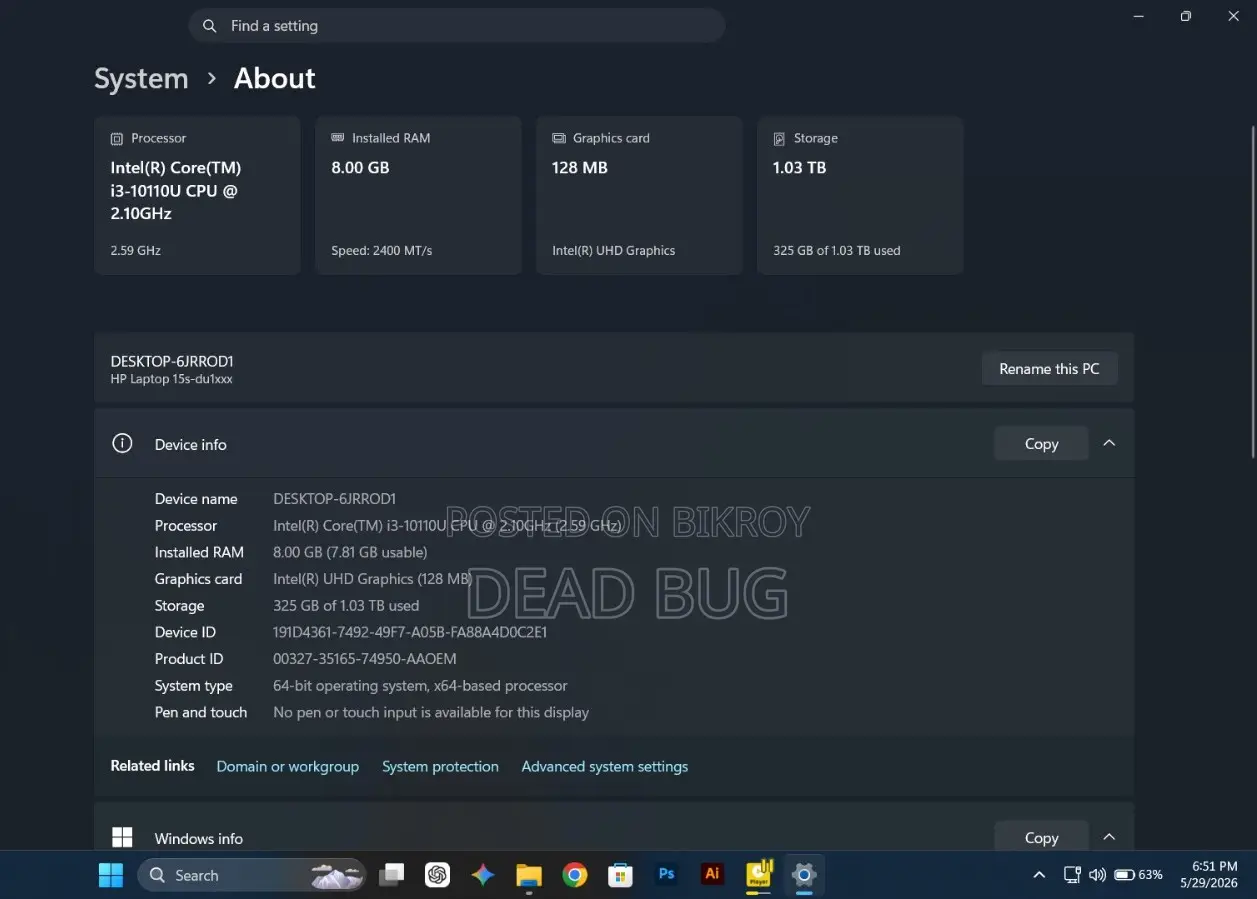Restore down the Settings window
This screenshot has height=899, width=1257.
[x=1185, y=16]
